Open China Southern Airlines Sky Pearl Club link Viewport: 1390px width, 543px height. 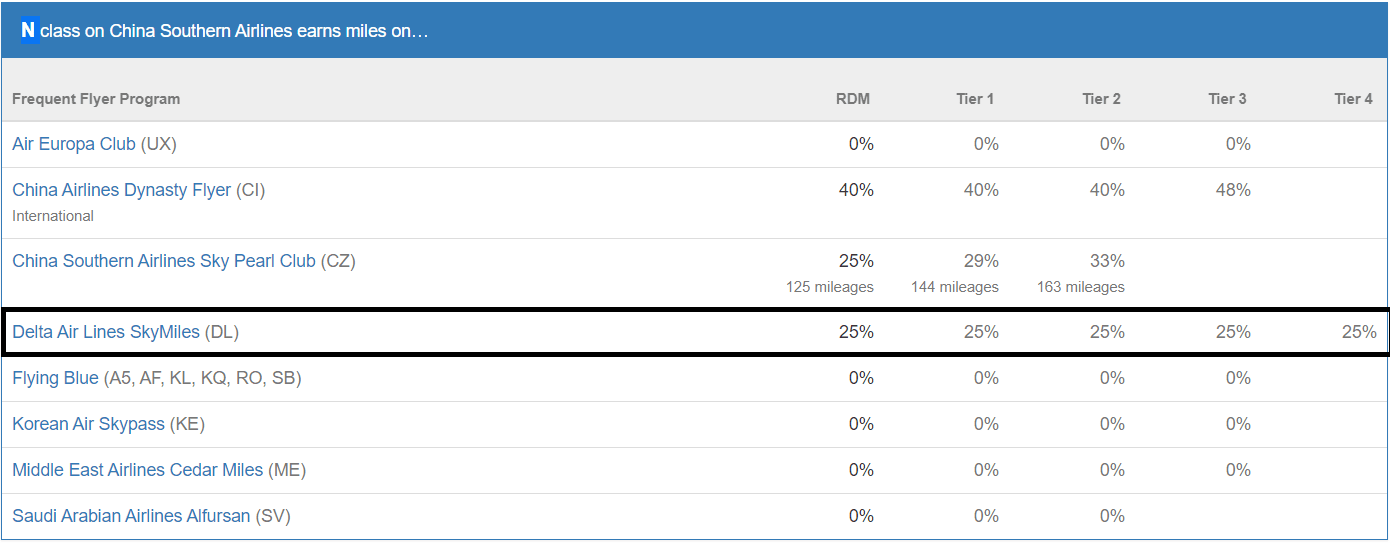pos(164,261)
